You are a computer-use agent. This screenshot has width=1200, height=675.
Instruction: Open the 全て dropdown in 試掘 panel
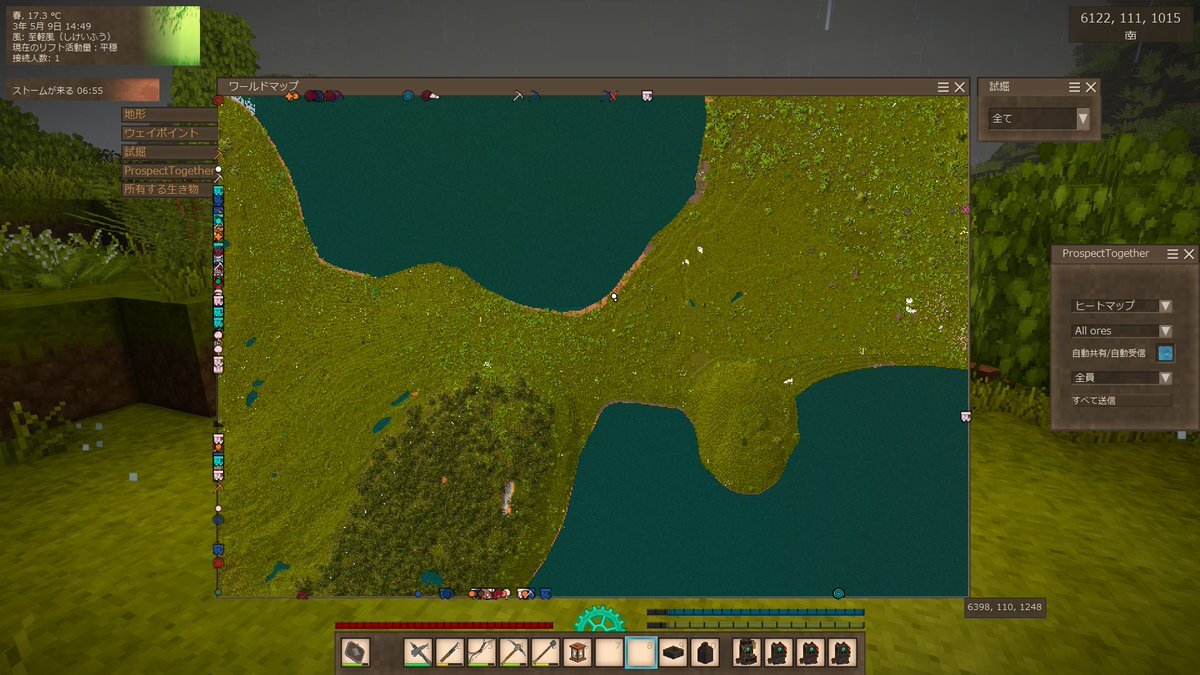pos(1039,118)
